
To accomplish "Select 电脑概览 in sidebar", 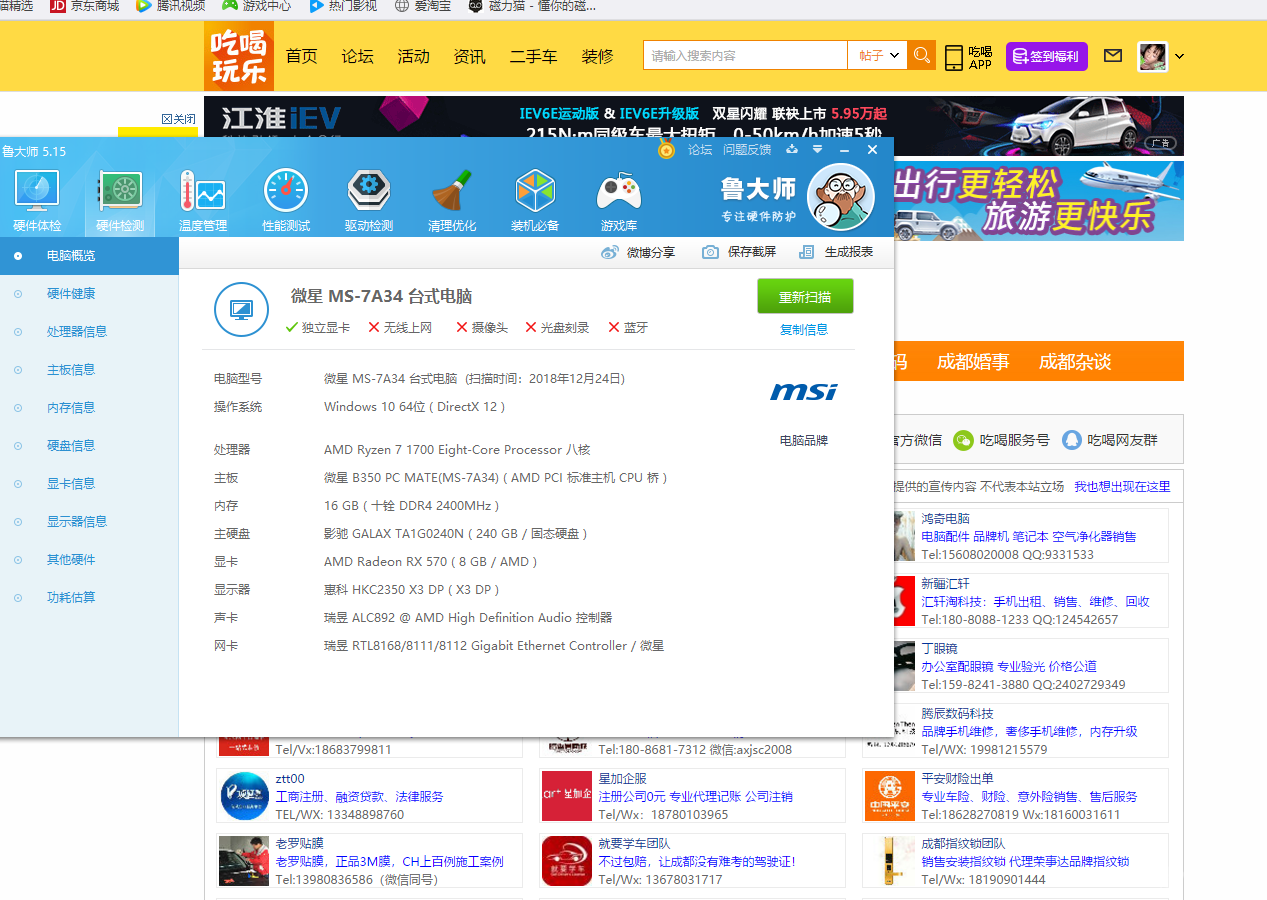I will click(89, 256).
